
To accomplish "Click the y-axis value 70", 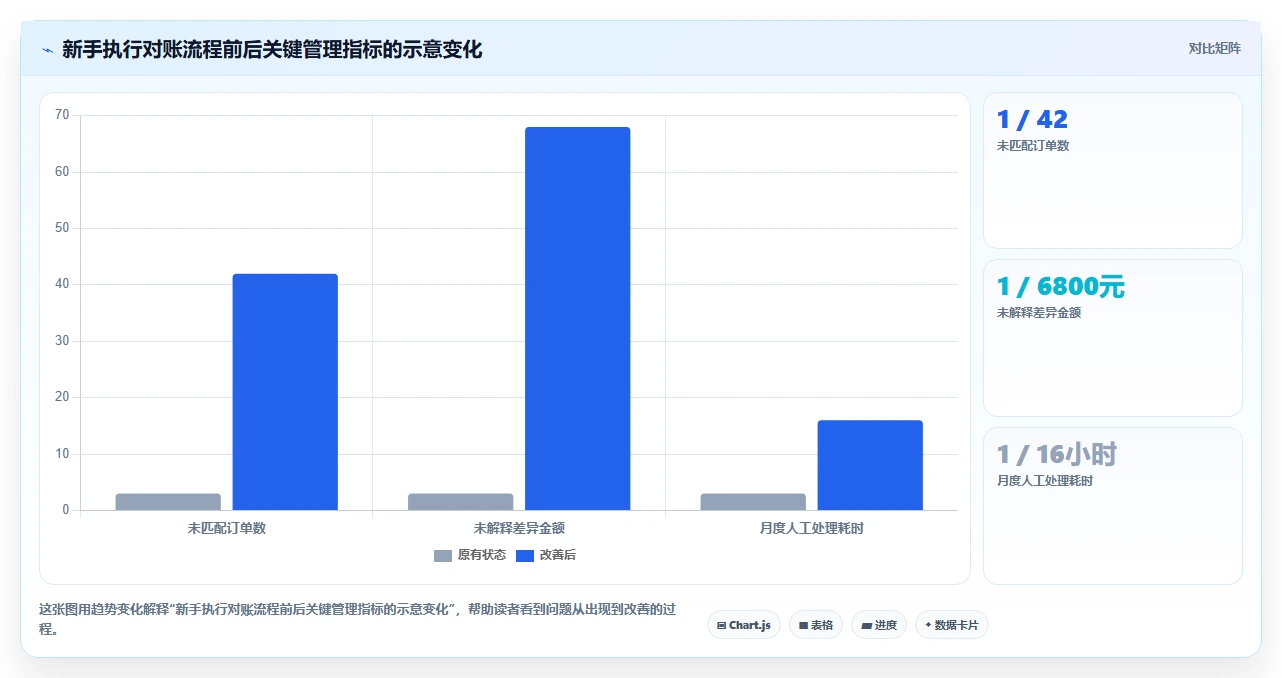I will [62, 115].
